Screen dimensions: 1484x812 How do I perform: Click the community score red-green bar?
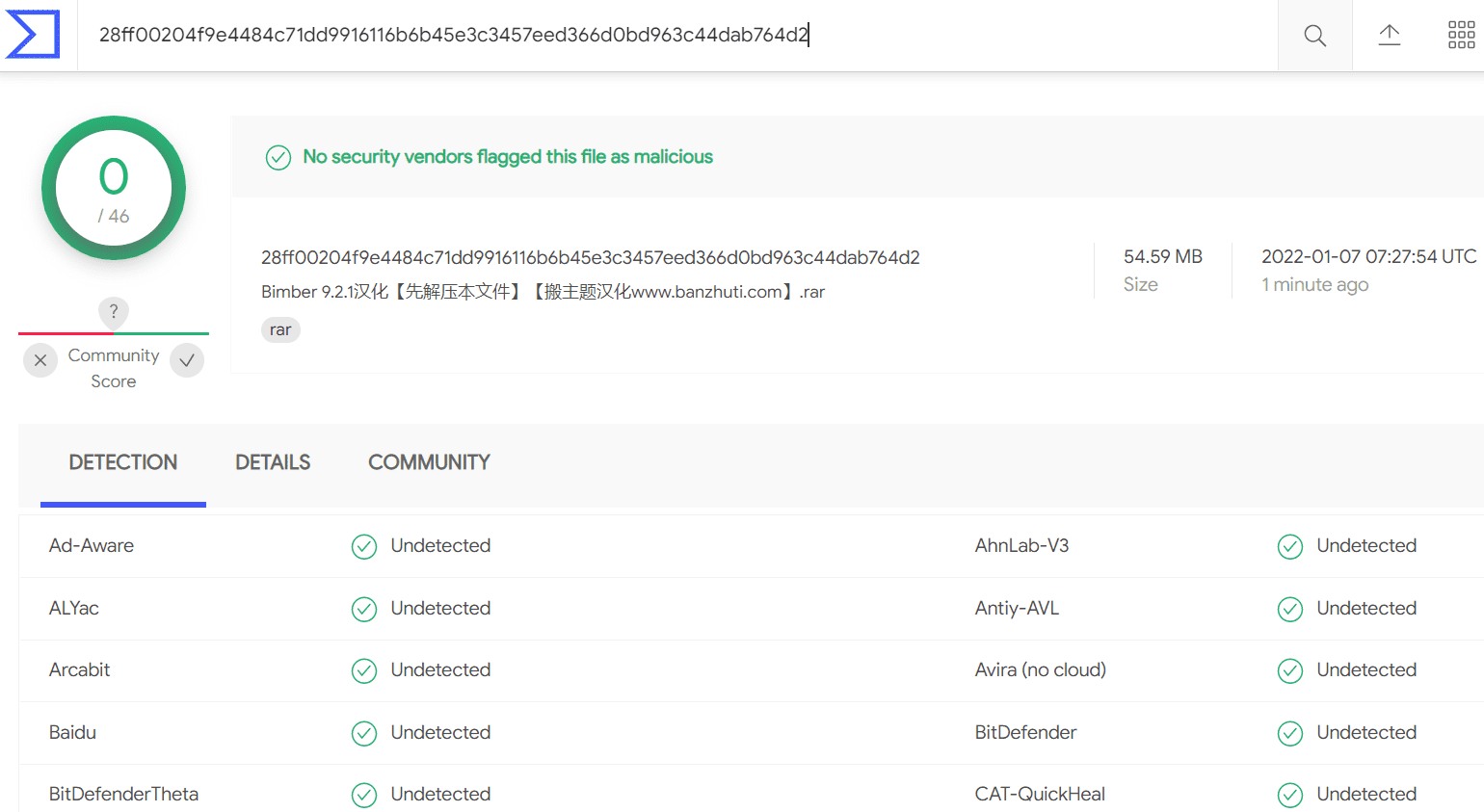(114, 334)
